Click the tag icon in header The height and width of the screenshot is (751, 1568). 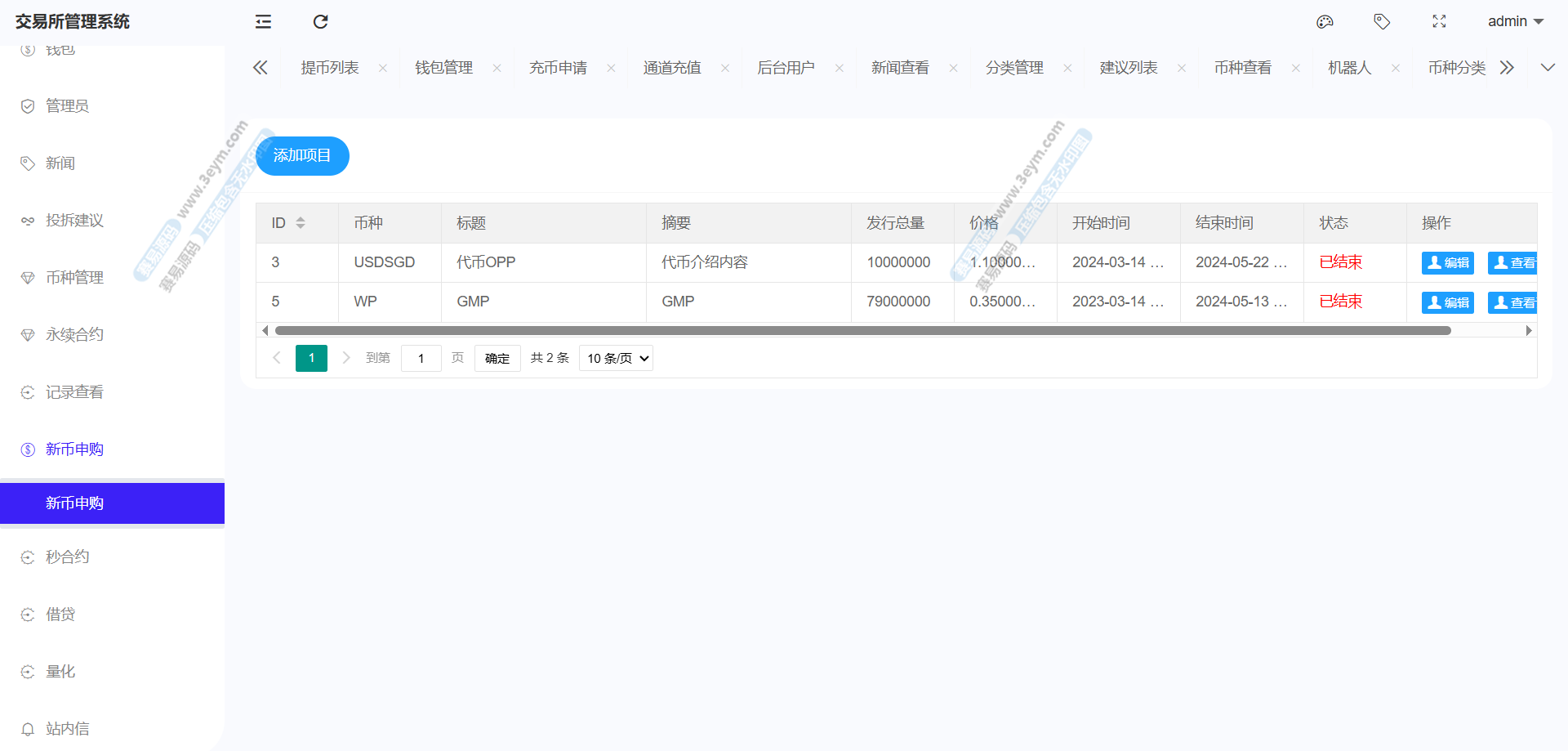point(1382,22)
